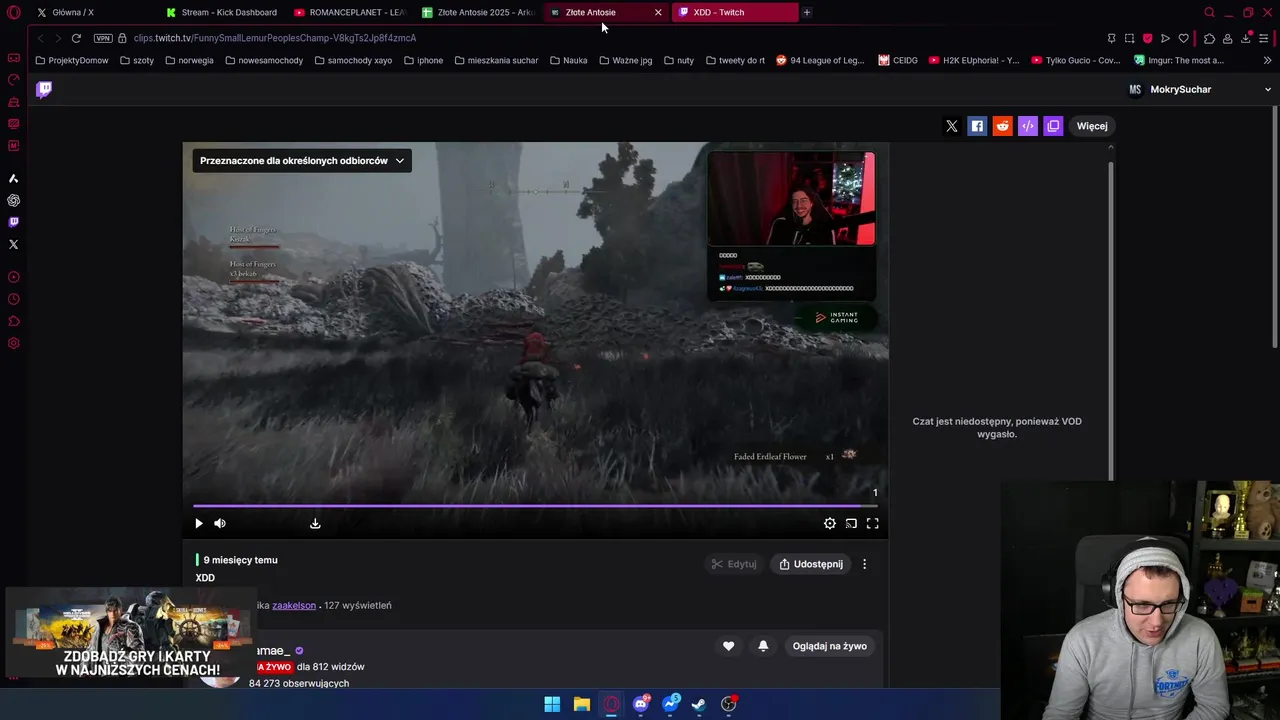This screenshot has height=720, width=1280.
Task: Click the Udostępnij share button
Action: pos(811,564)
